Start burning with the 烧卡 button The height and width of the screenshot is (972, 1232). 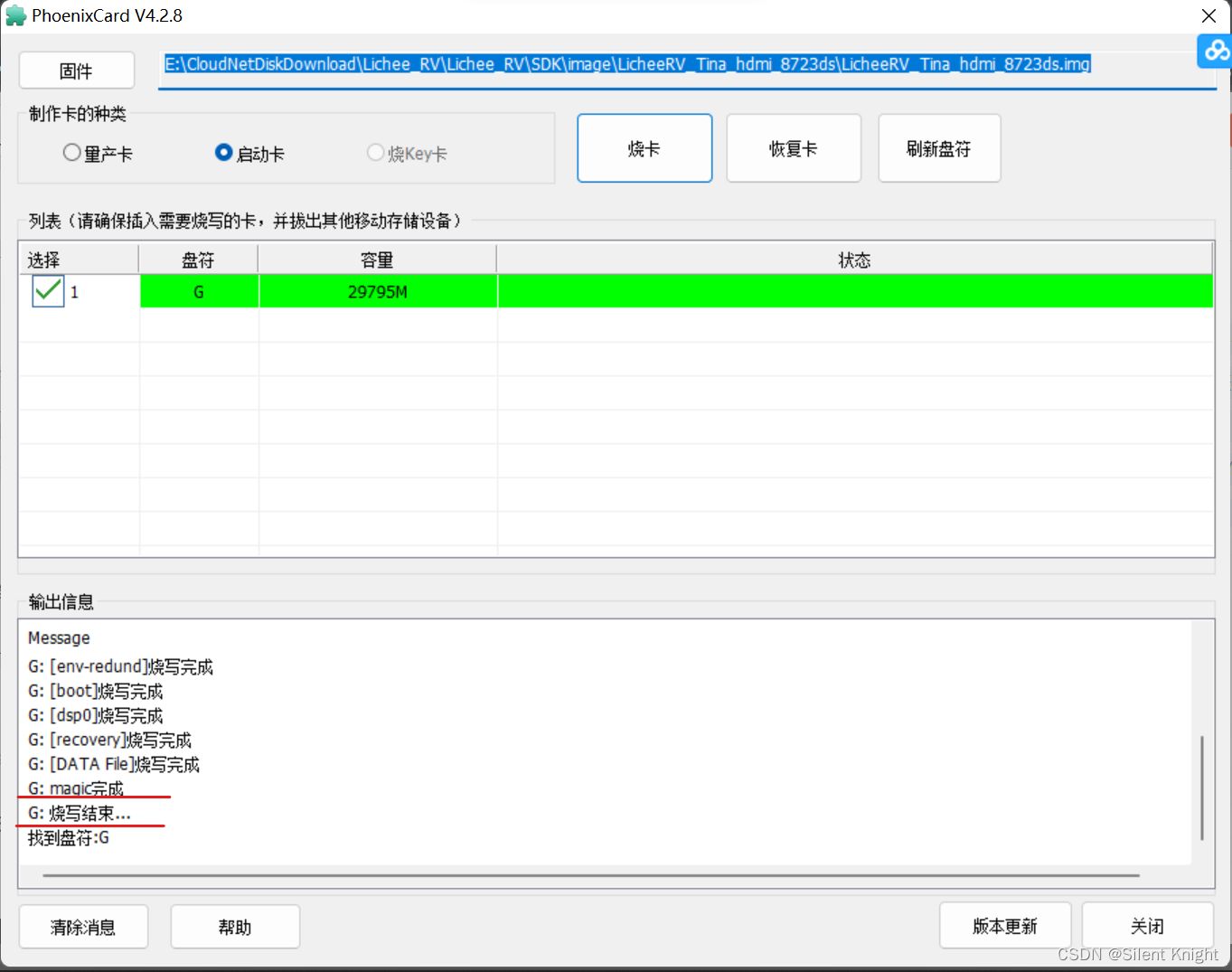[x=644, y=148]
